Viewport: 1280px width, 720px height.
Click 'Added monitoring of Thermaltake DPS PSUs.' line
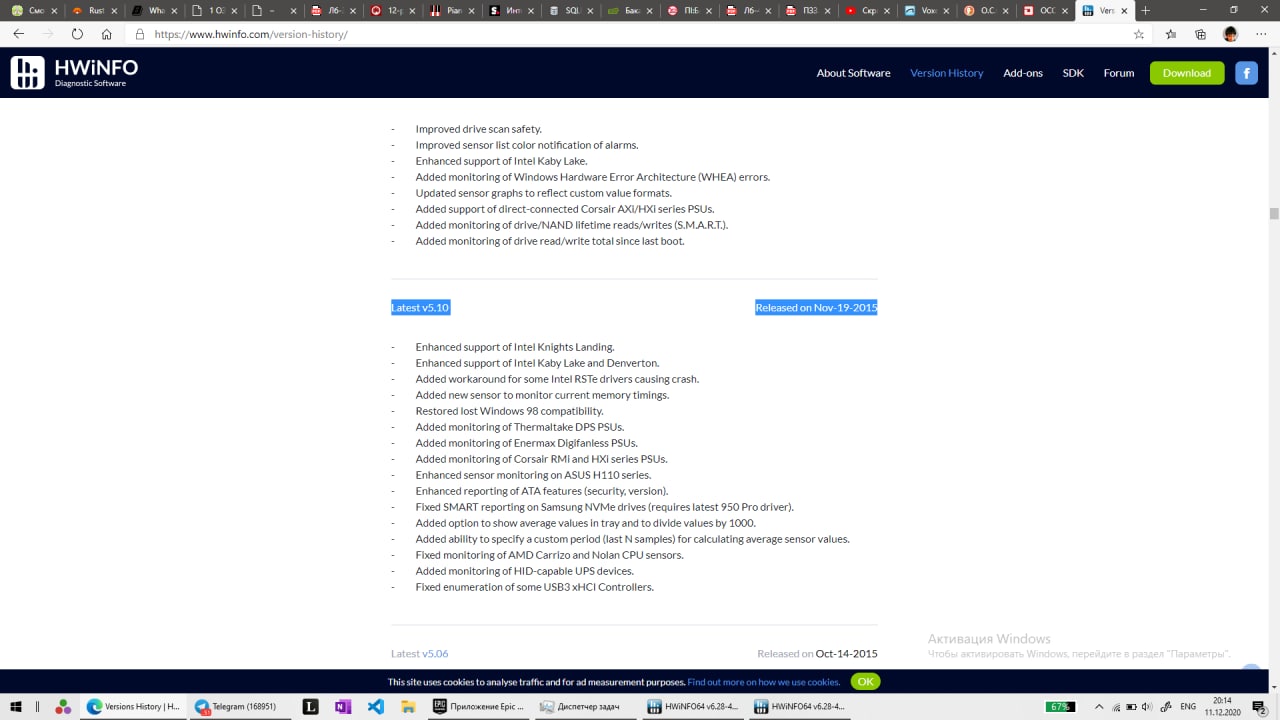519,427
